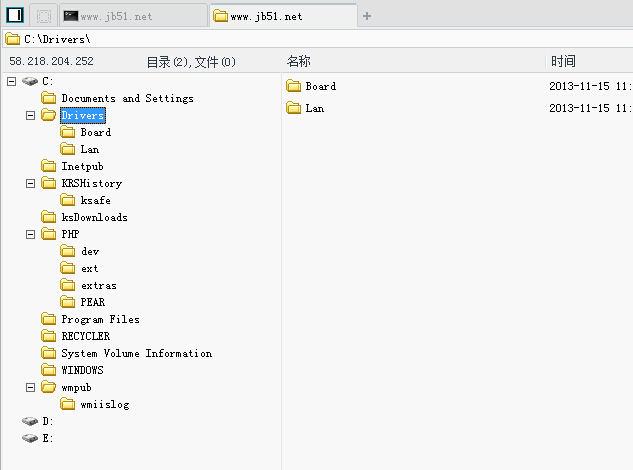633x470 pixels.
Task: Click the terminal icon on first tab
Action: 71,16
